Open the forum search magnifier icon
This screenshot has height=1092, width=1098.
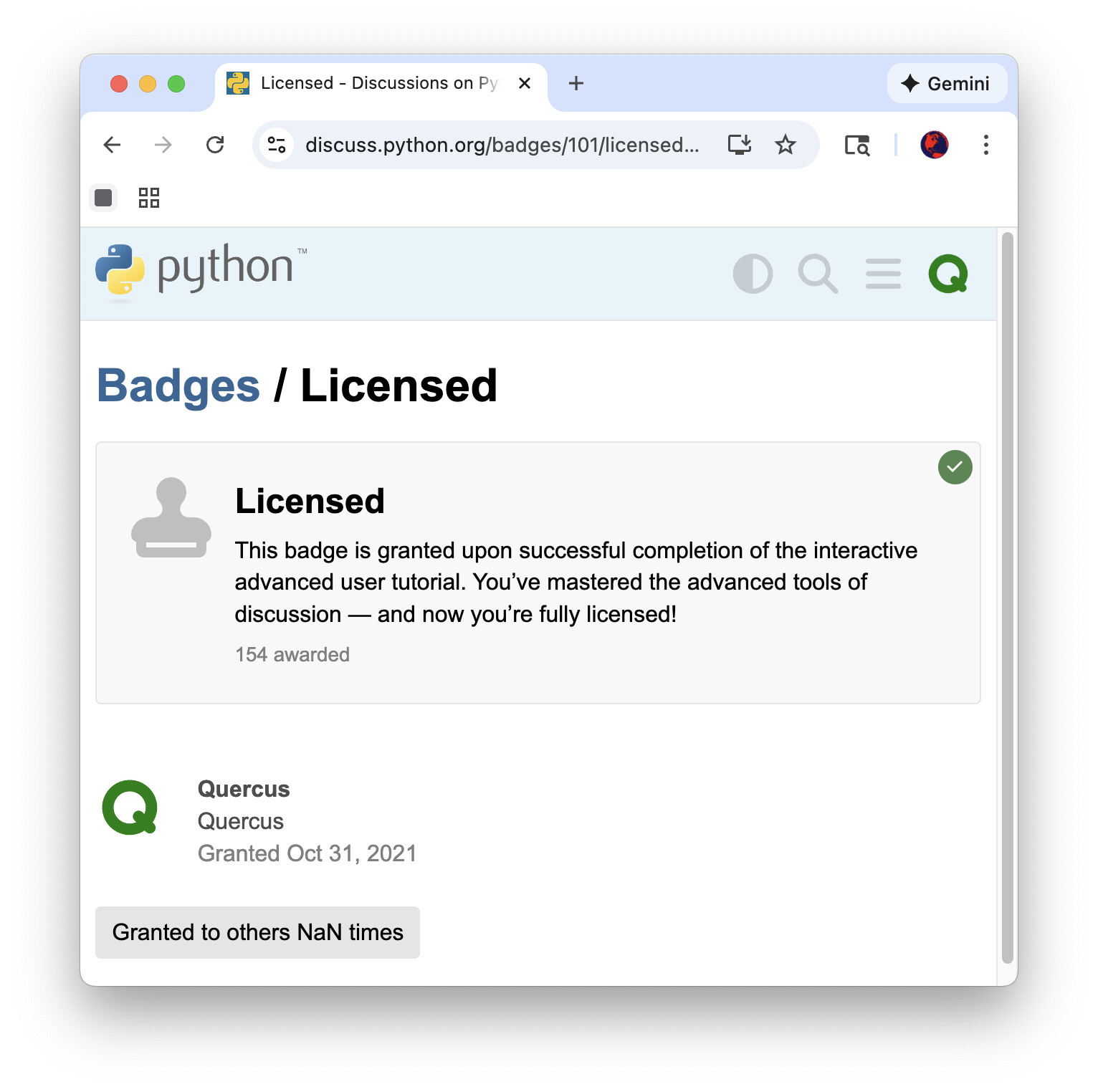(x=818, y=274)
